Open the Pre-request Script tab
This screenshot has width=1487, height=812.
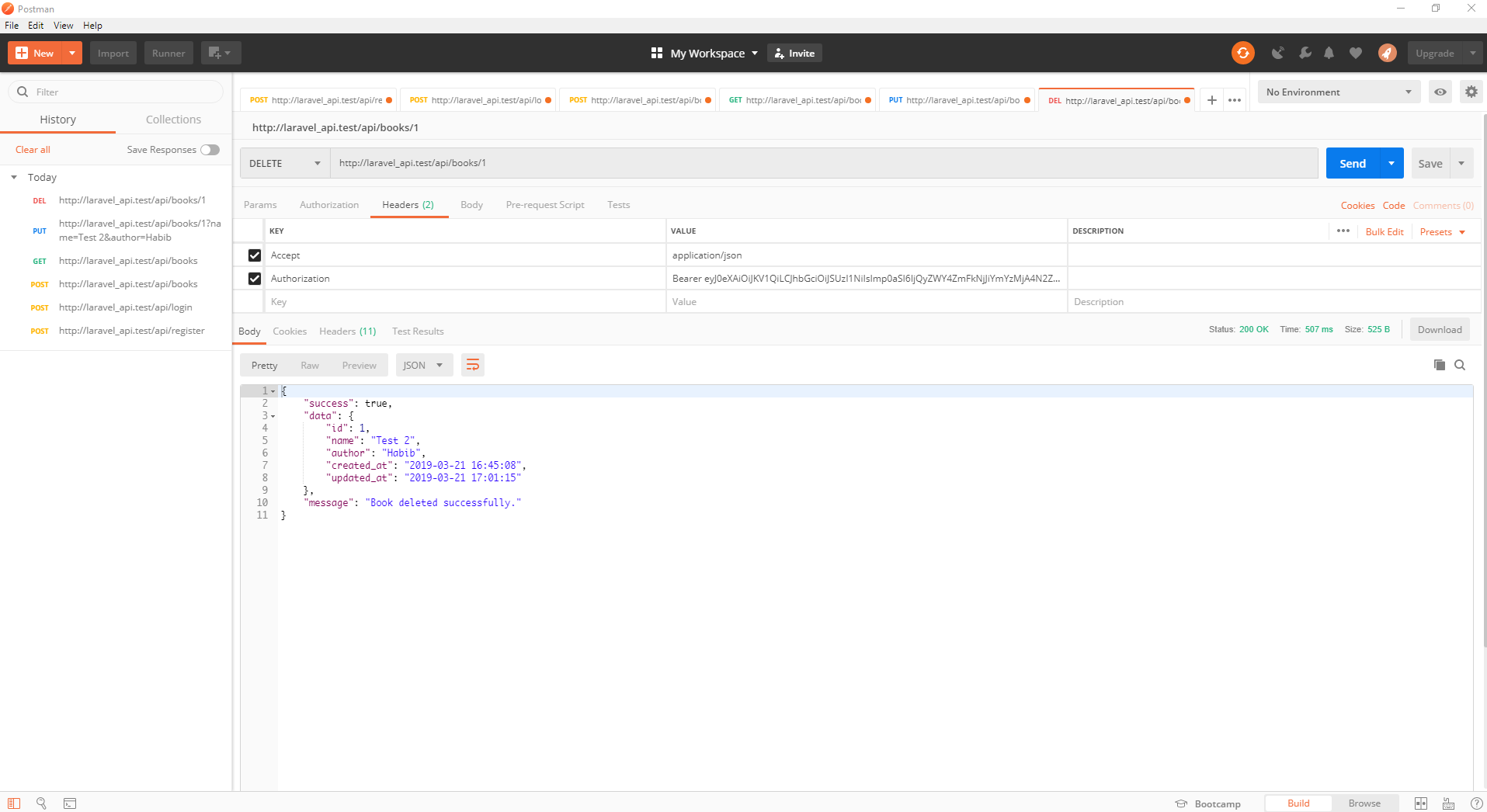click(544, 204)
